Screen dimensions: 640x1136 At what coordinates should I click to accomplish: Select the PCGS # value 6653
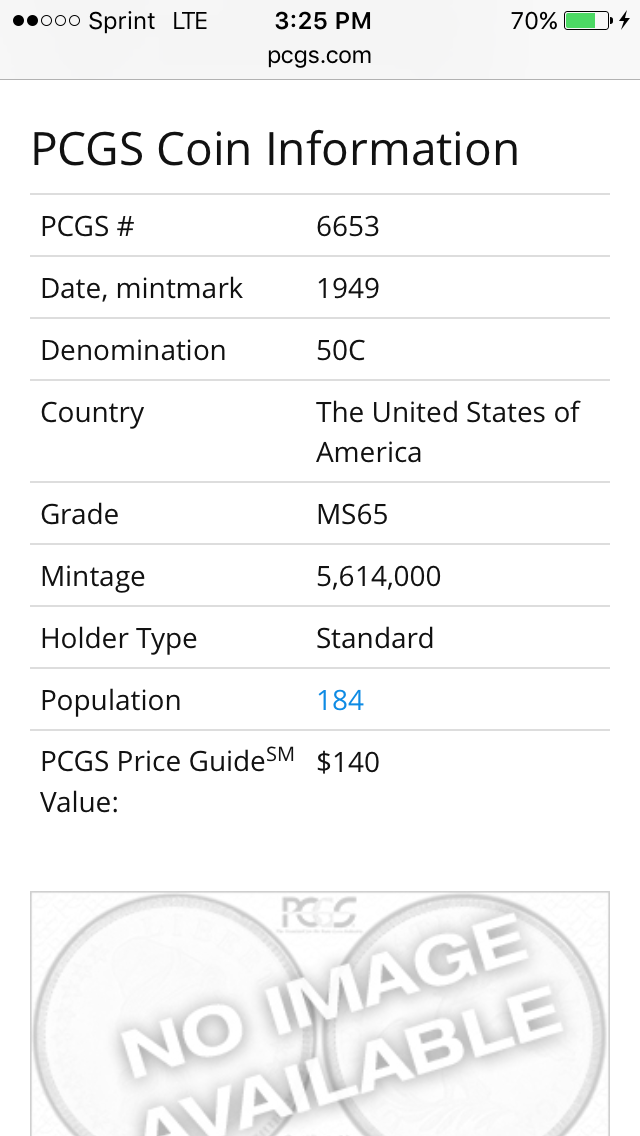point(348,226)
